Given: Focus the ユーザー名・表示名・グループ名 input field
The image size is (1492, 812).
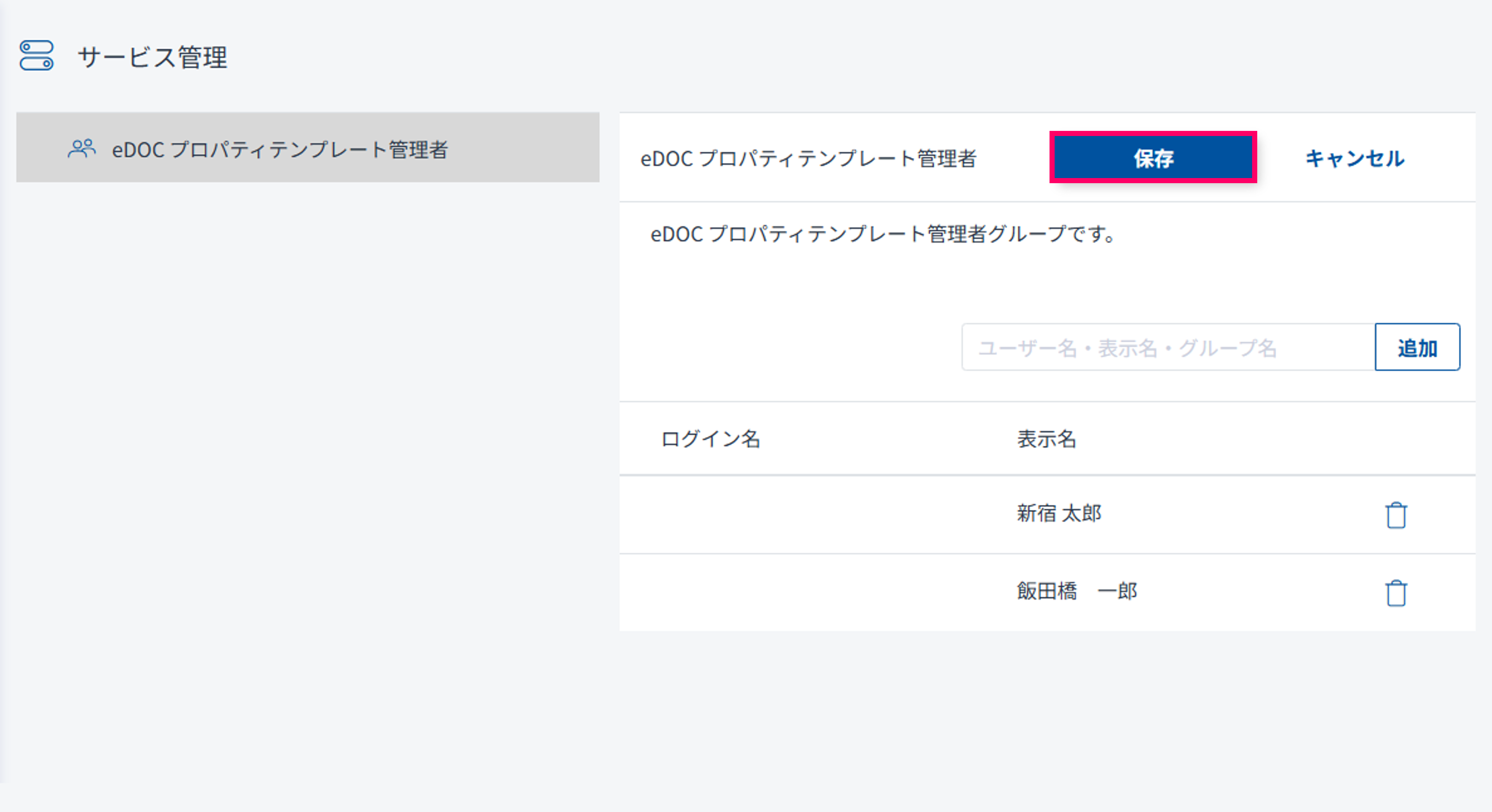Looking at the screenshot, I should pyautogui.click(x=1167, y=347).
